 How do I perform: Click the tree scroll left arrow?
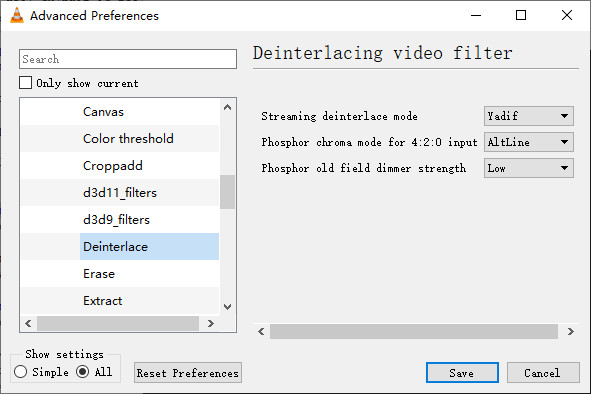pyautogui.click(x=28, y=323)
